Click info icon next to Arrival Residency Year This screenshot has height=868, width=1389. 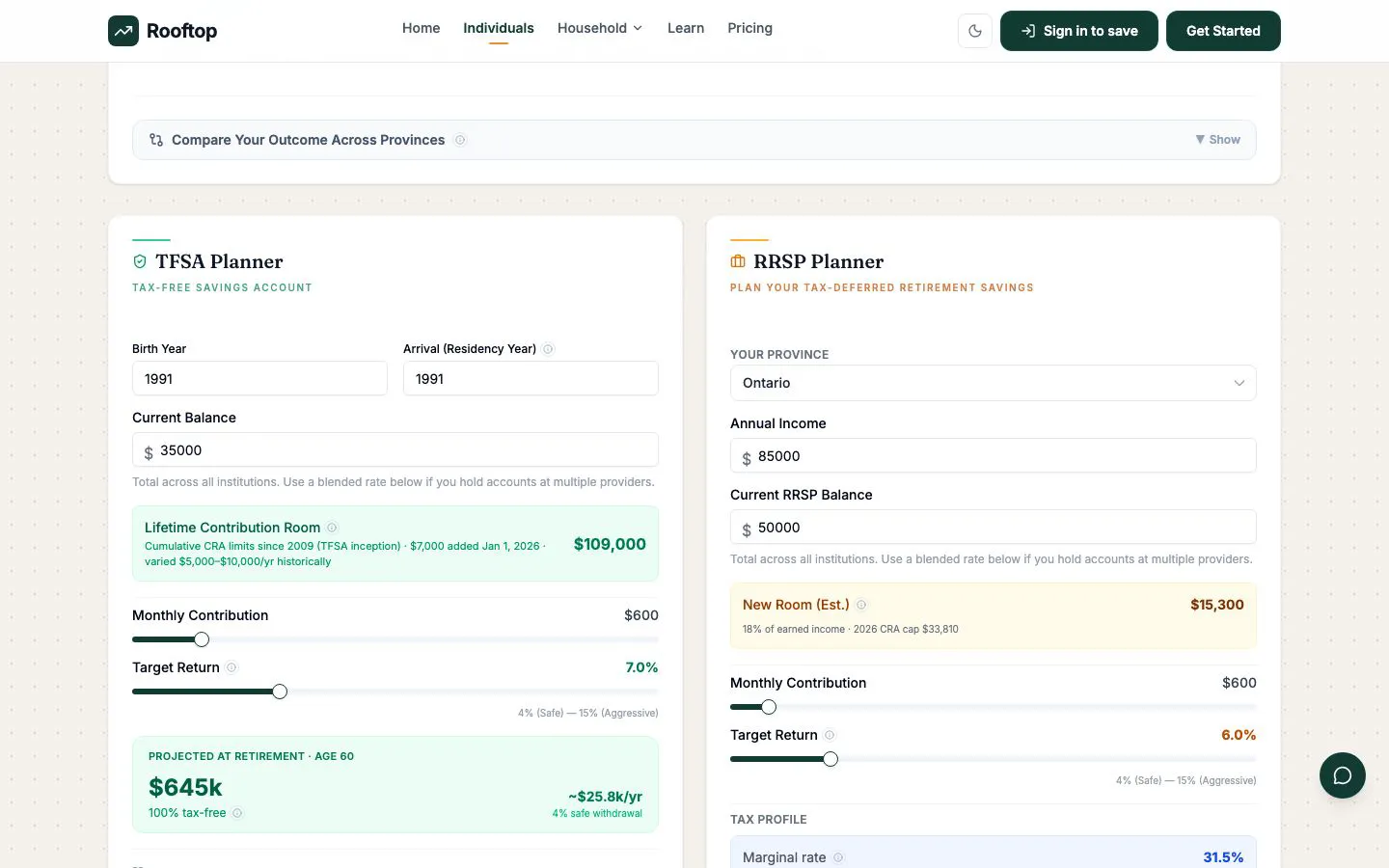(x=549, y=349)
